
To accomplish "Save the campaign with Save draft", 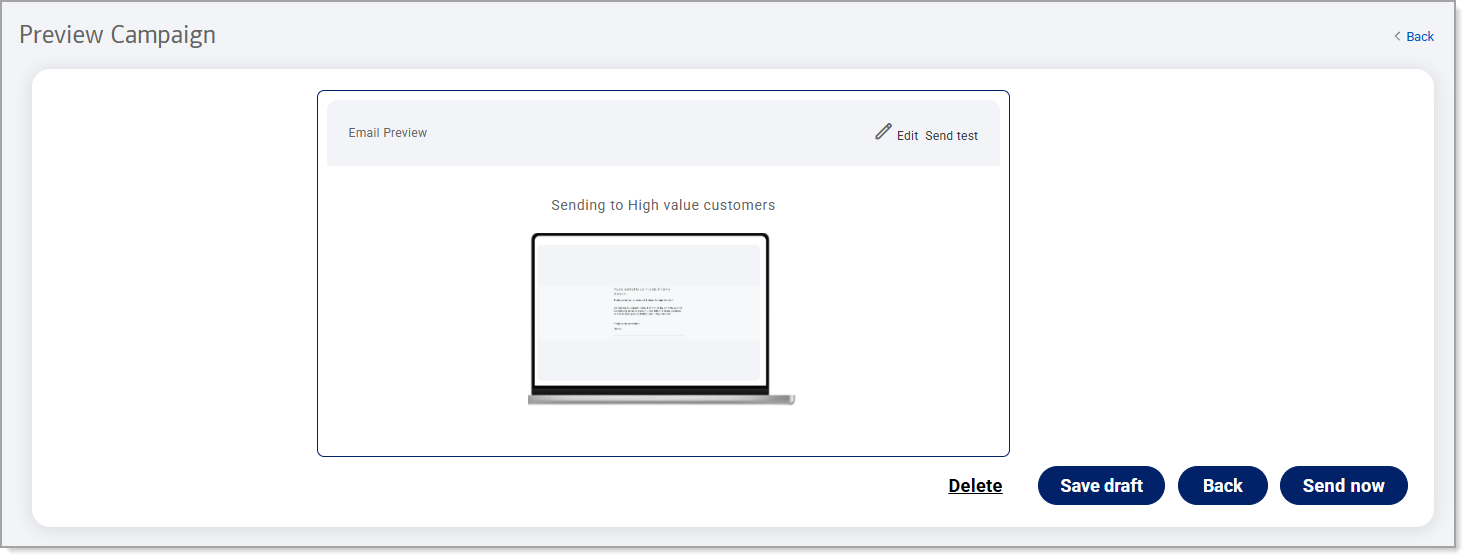I will tap(1101, 486).
